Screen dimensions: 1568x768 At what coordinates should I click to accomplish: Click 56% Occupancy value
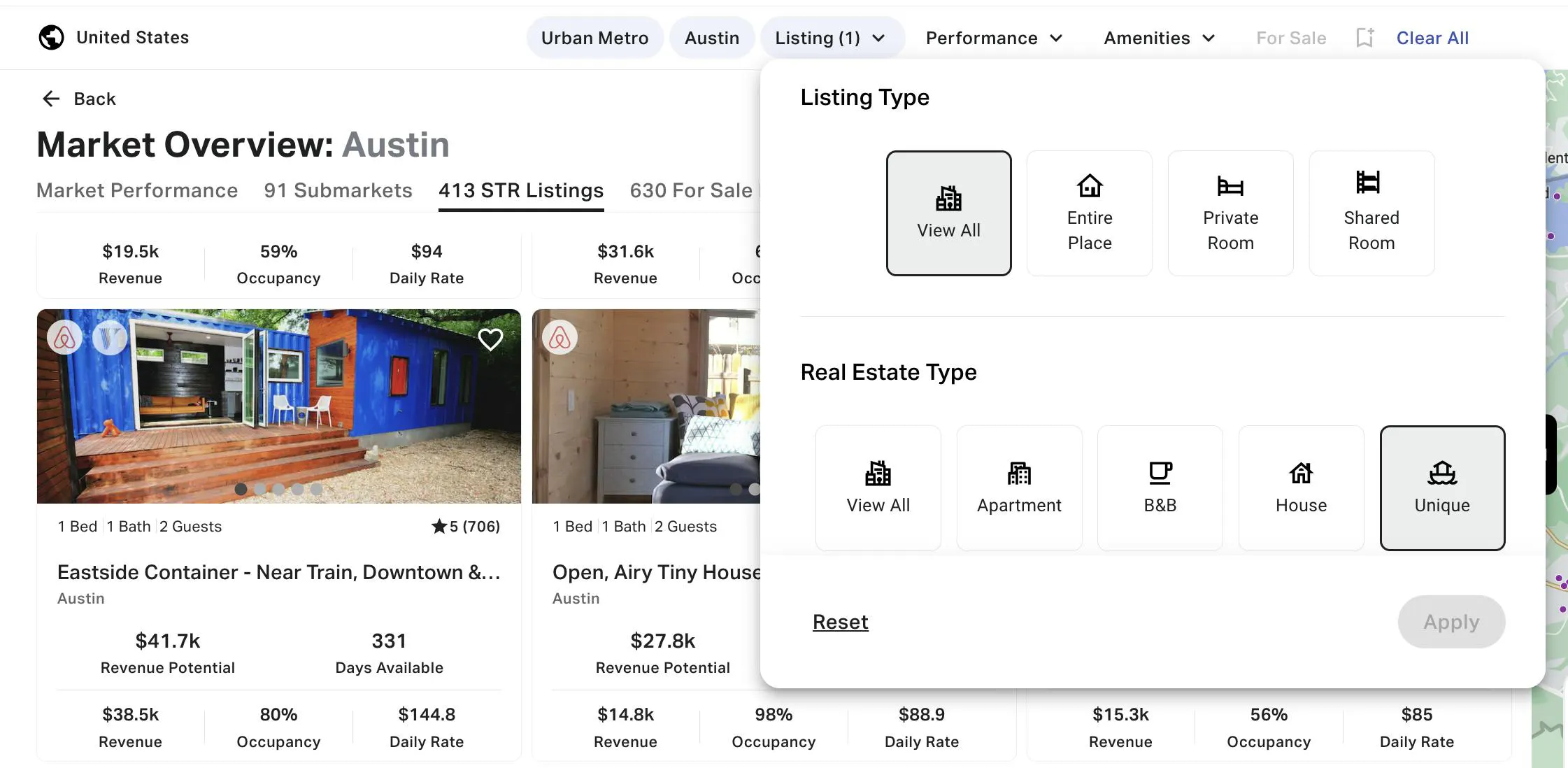[x=1269, y=714]
